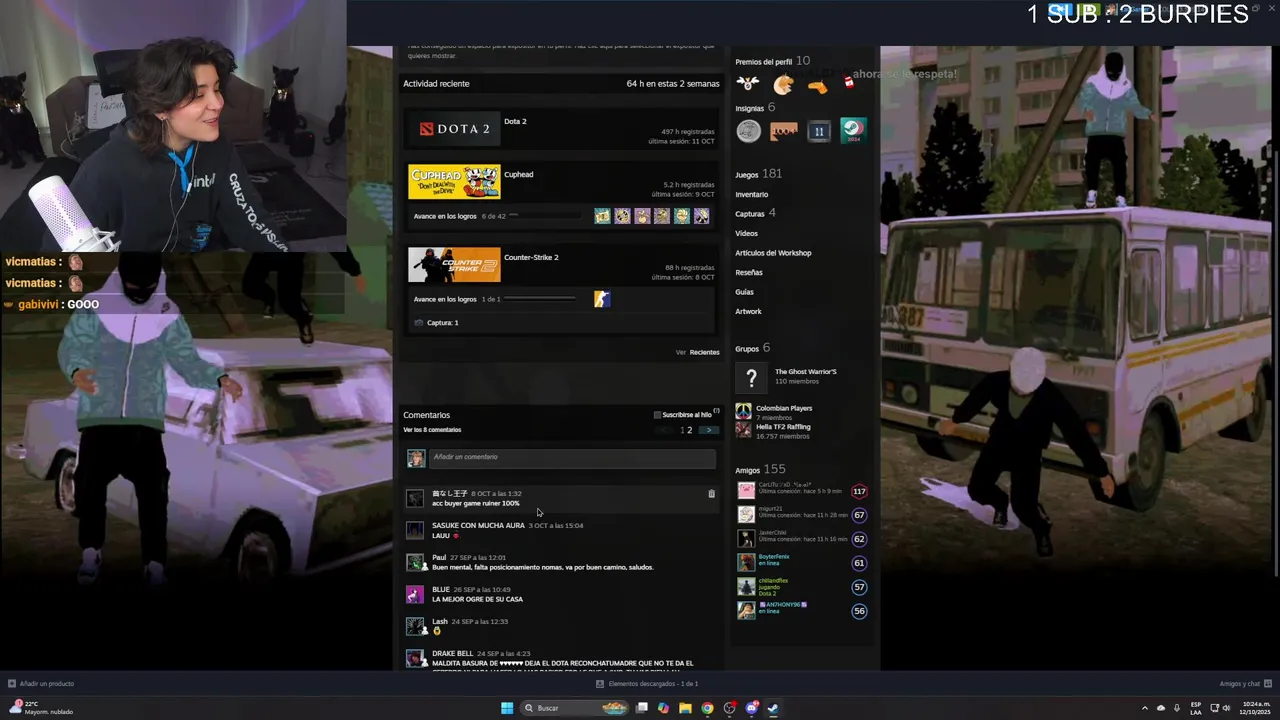Viewport: 1280px width, 720px height.
Task: Open Videos link
Action: point(747,233)
